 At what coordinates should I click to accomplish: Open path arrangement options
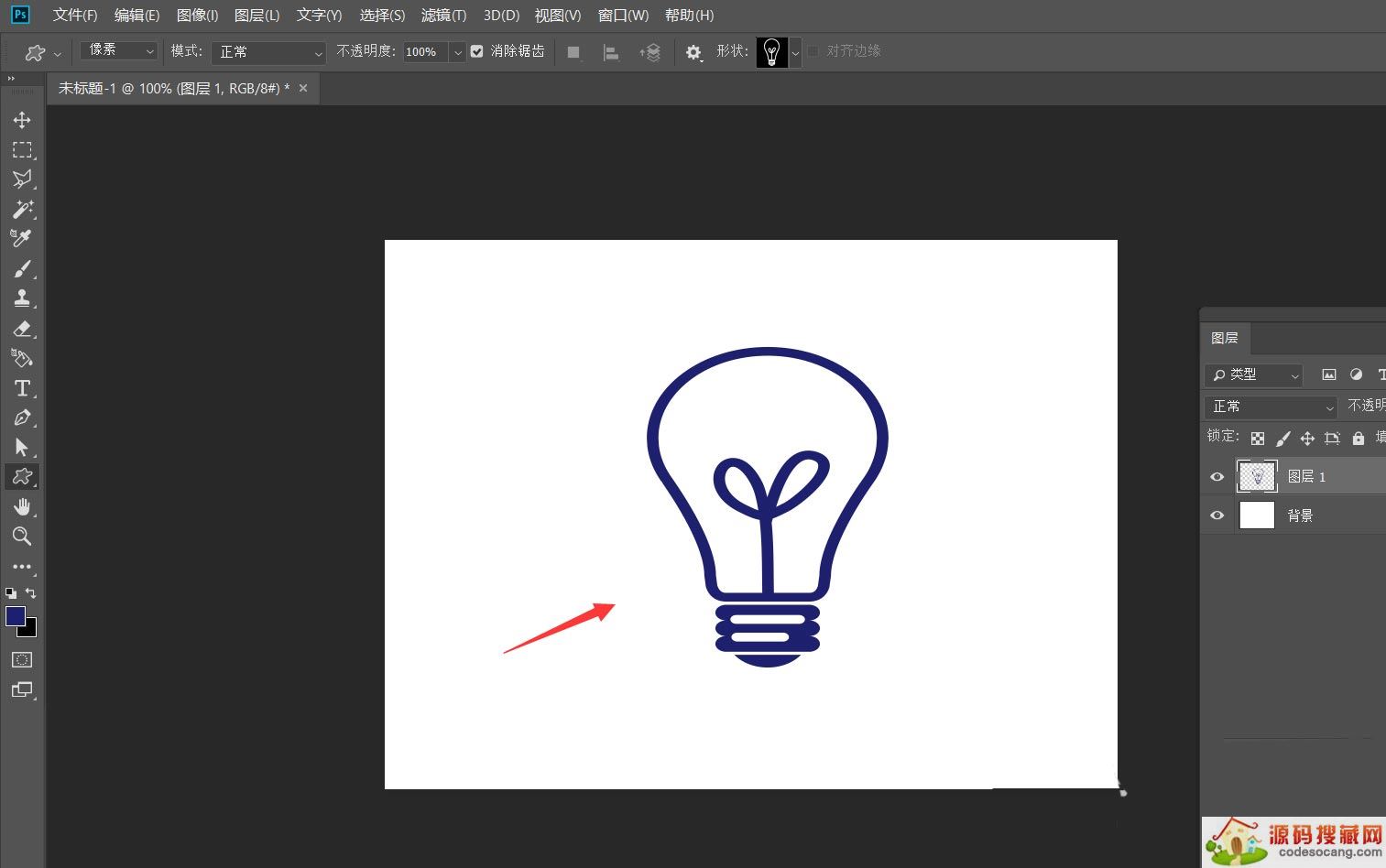click(x=649, y=52)
